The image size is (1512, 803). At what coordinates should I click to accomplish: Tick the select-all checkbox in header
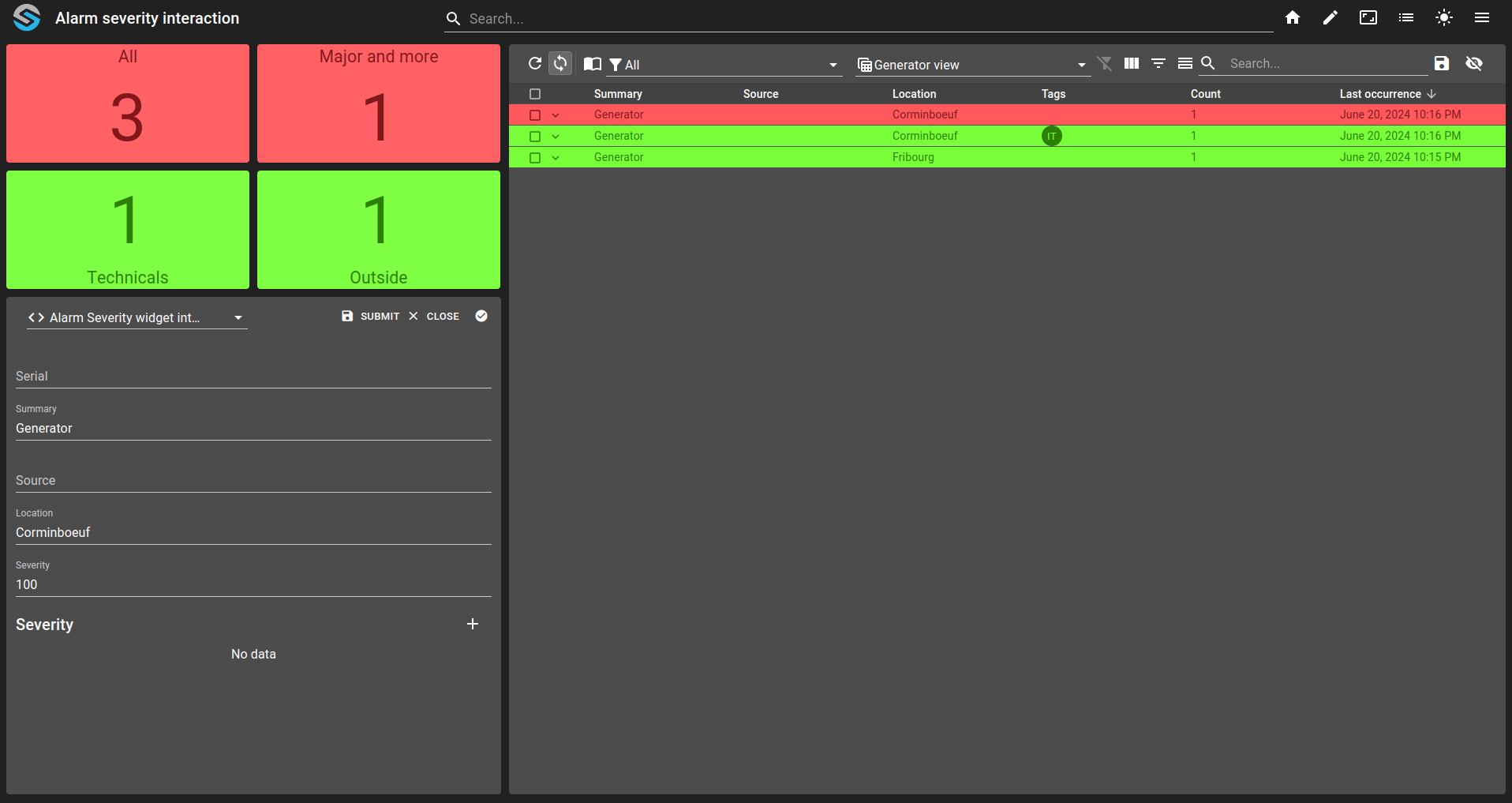tap(535, 94)
